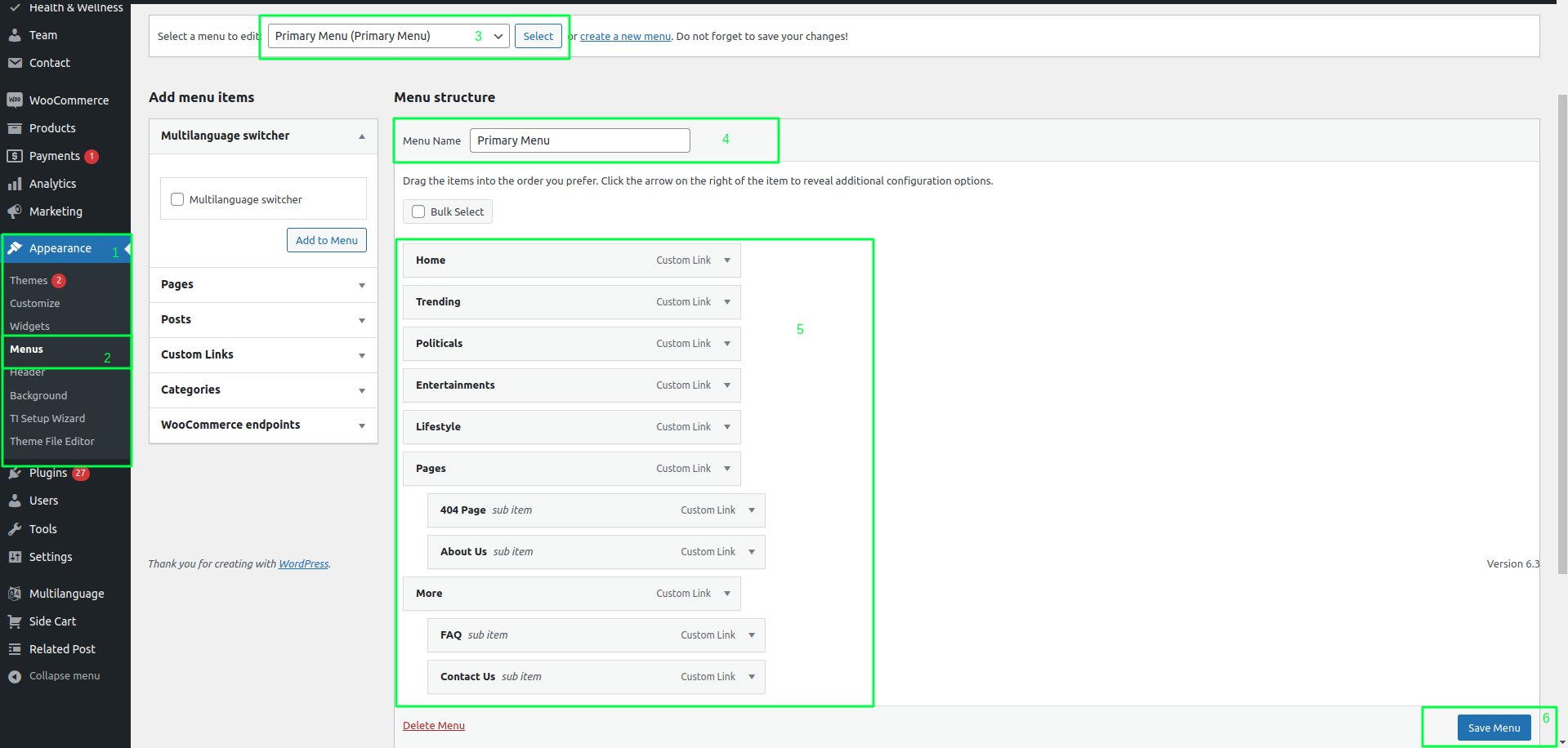Go to Customize under Appearance

(x=34, y=303)
